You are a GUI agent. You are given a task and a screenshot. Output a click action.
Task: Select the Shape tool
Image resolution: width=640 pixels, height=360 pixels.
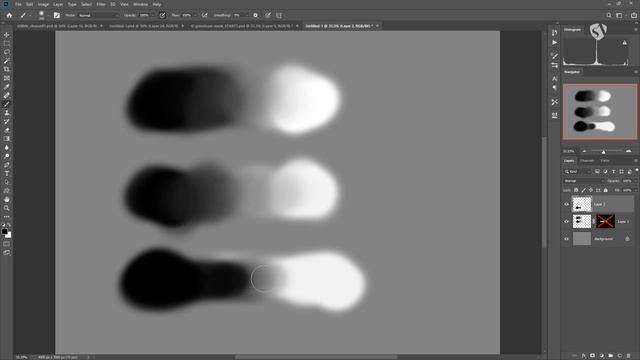[7, 191]
